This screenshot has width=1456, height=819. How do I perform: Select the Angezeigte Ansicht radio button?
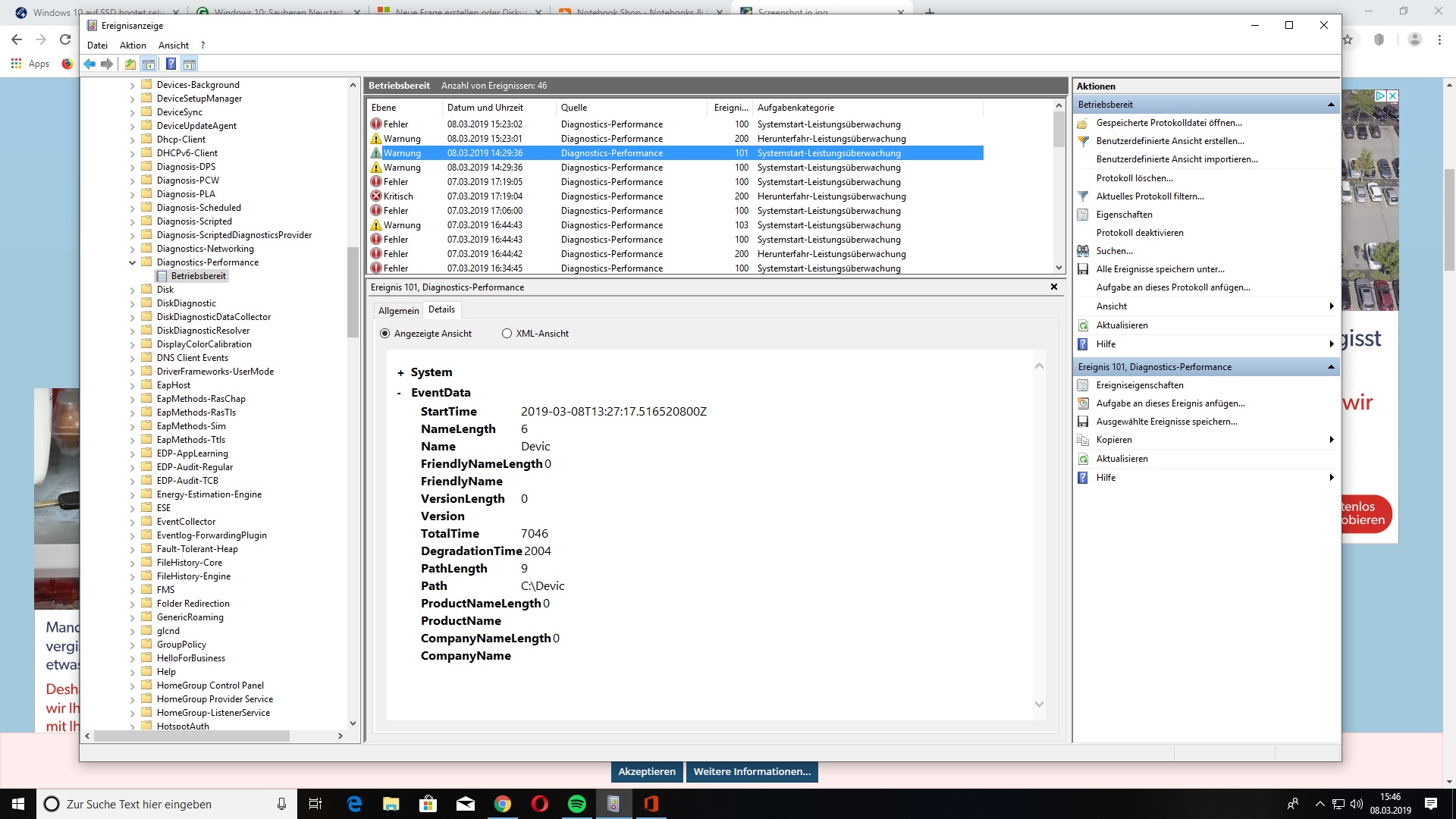[384, 334]
